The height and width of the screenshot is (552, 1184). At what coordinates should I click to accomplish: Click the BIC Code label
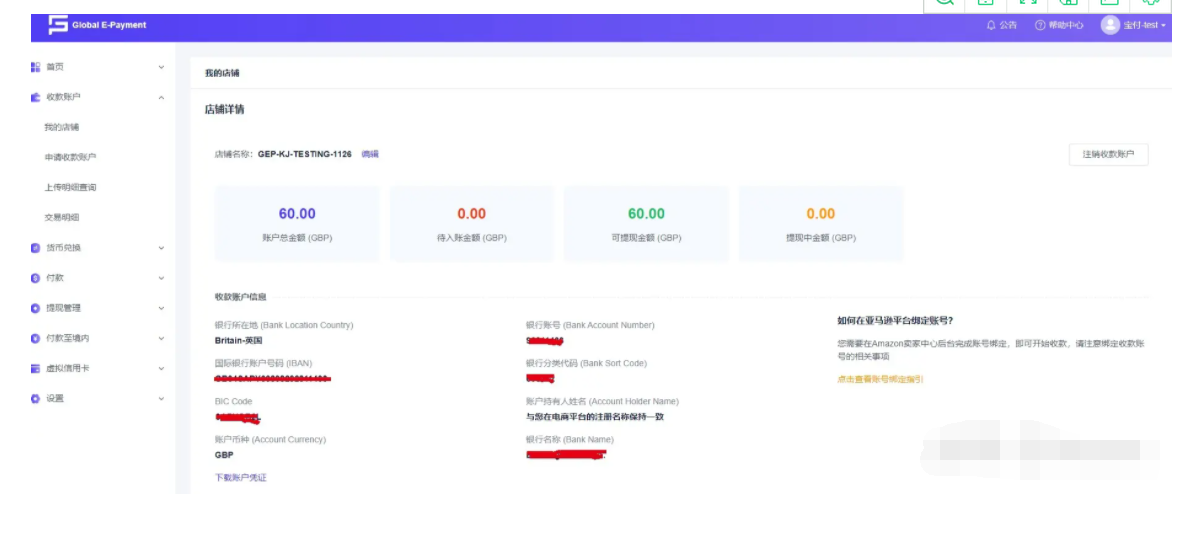pyautogui.click(x=233, y=402)
